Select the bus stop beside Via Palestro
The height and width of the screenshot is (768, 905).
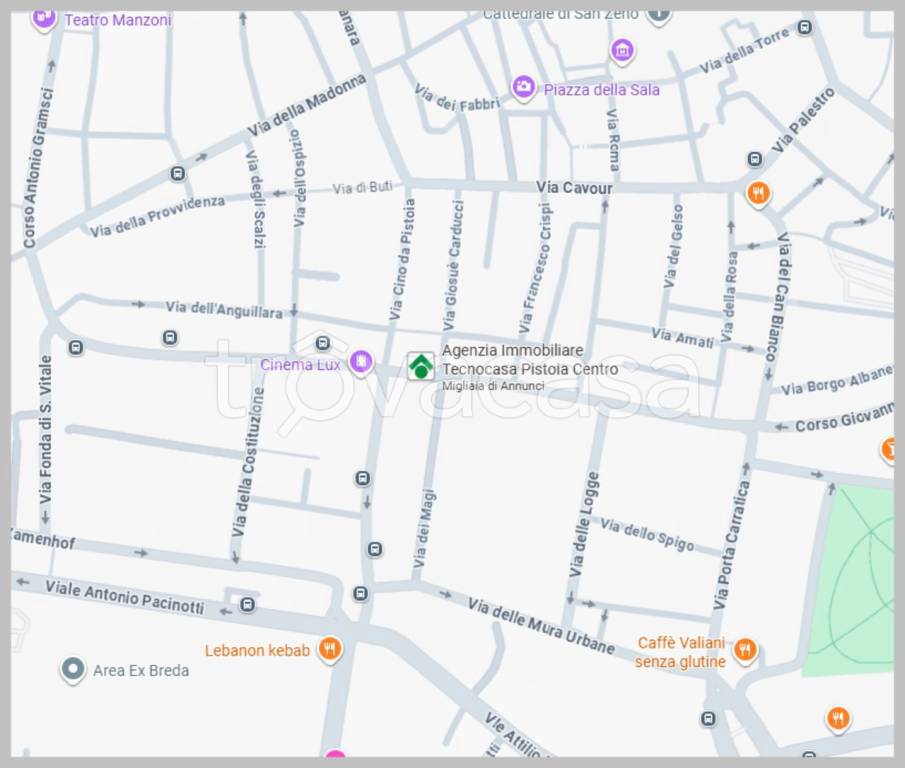pyautogui.click(x=754, y=159)
